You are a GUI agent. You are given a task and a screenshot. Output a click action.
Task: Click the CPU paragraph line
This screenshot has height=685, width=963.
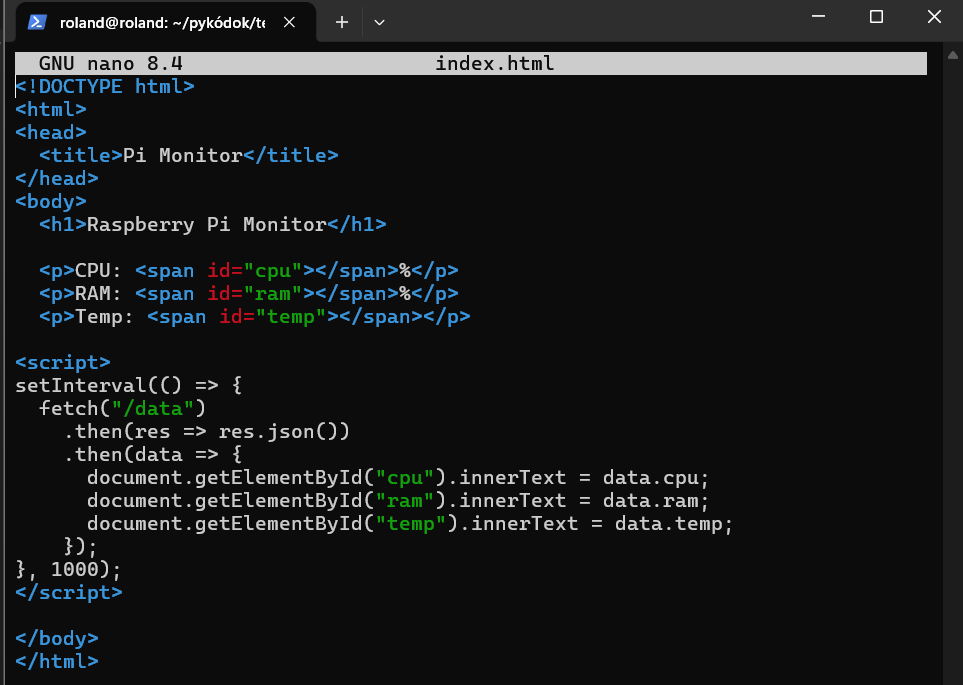tap(249, 271)
